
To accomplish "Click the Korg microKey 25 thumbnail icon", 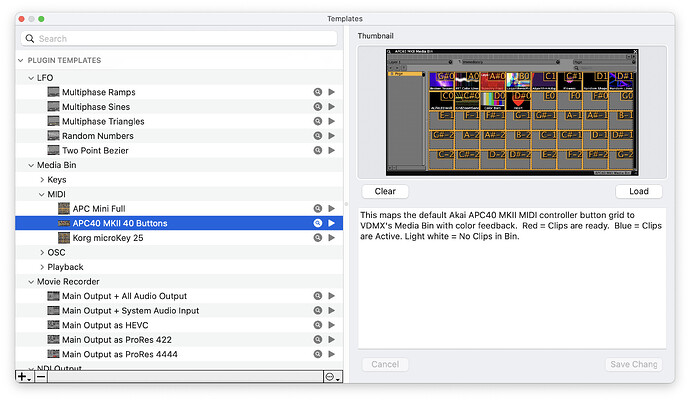I will pos(64,238).
